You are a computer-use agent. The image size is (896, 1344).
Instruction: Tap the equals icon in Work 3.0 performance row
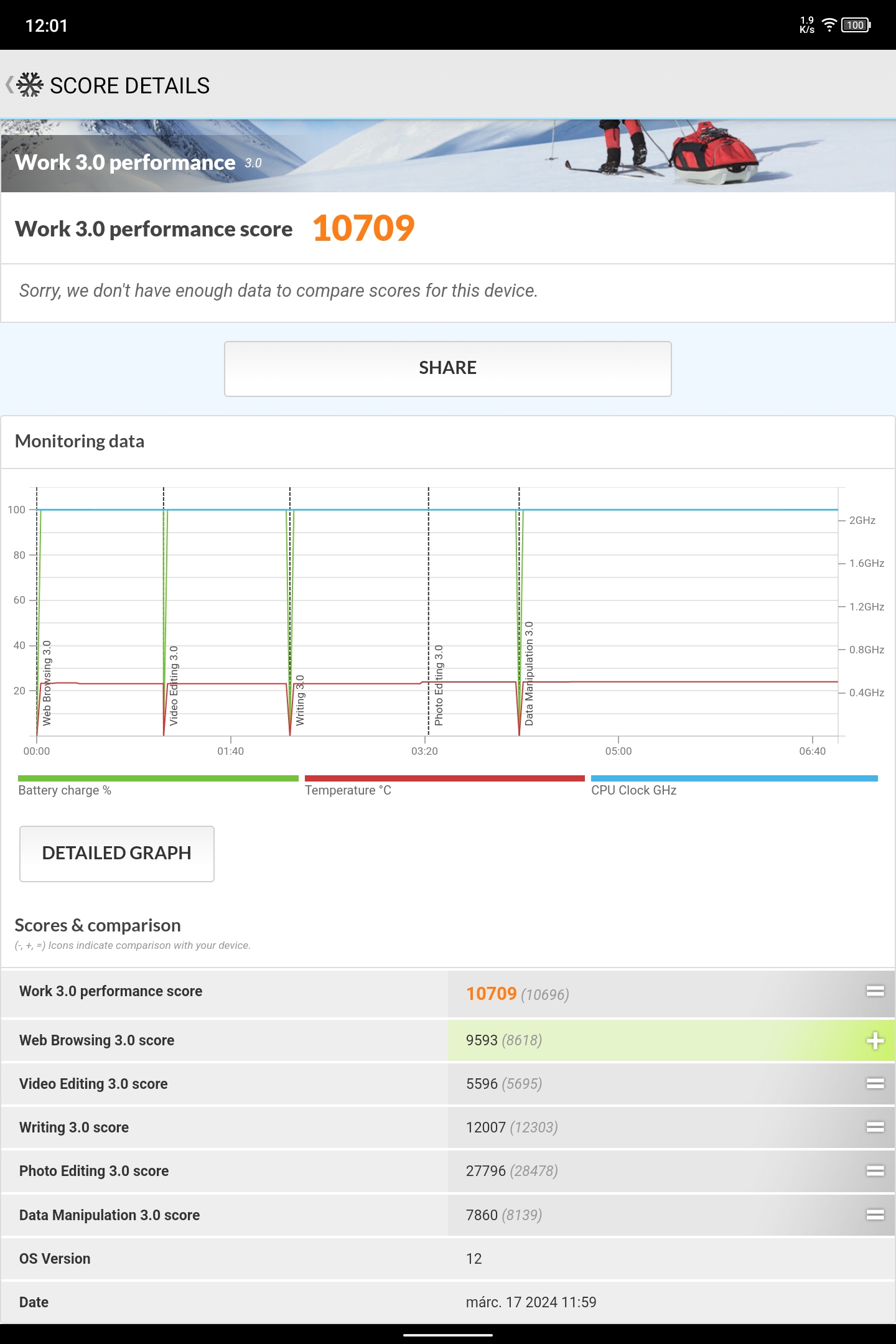coord(875,991)
